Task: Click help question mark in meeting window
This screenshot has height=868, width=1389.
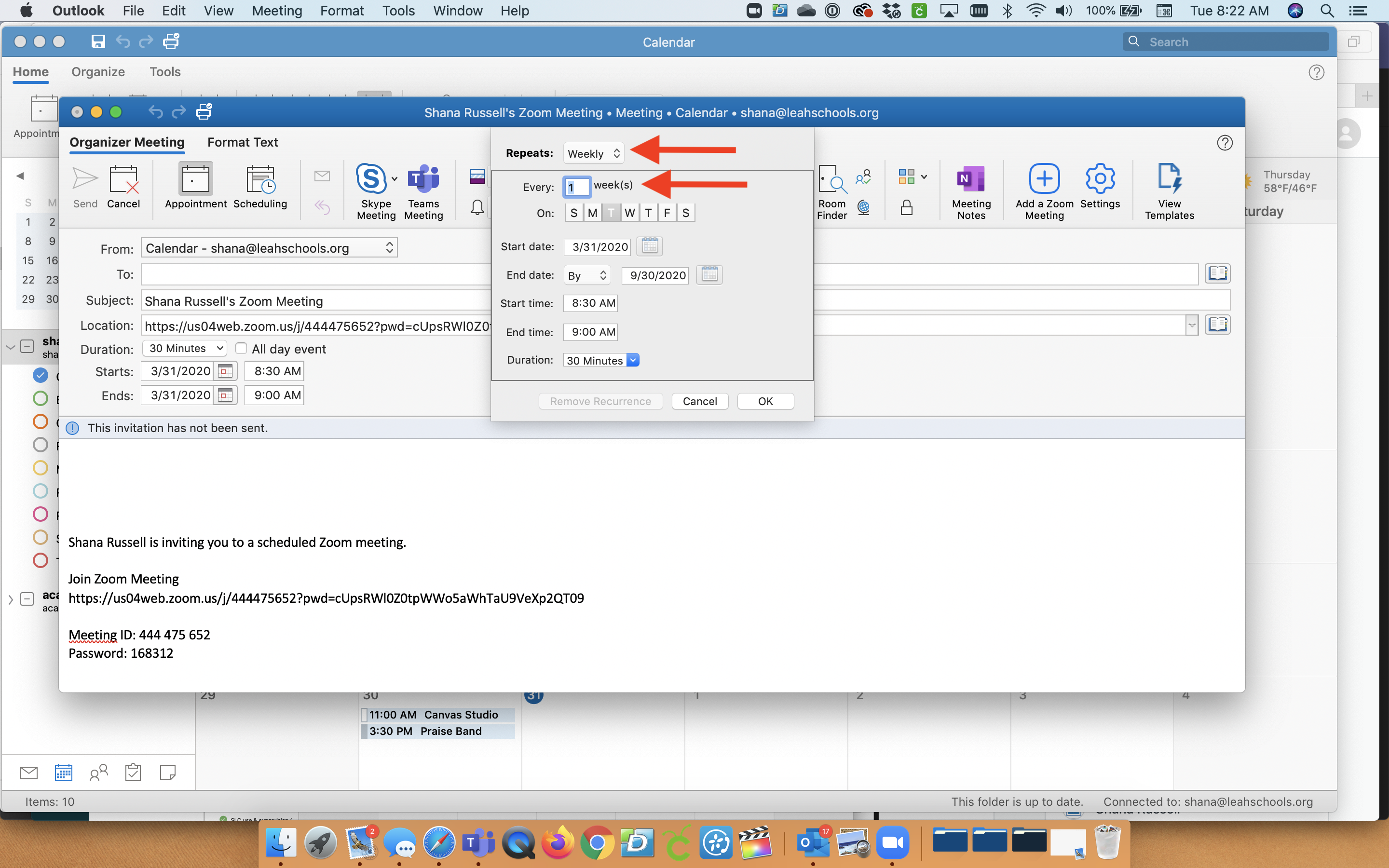Action: (1224, 143)
